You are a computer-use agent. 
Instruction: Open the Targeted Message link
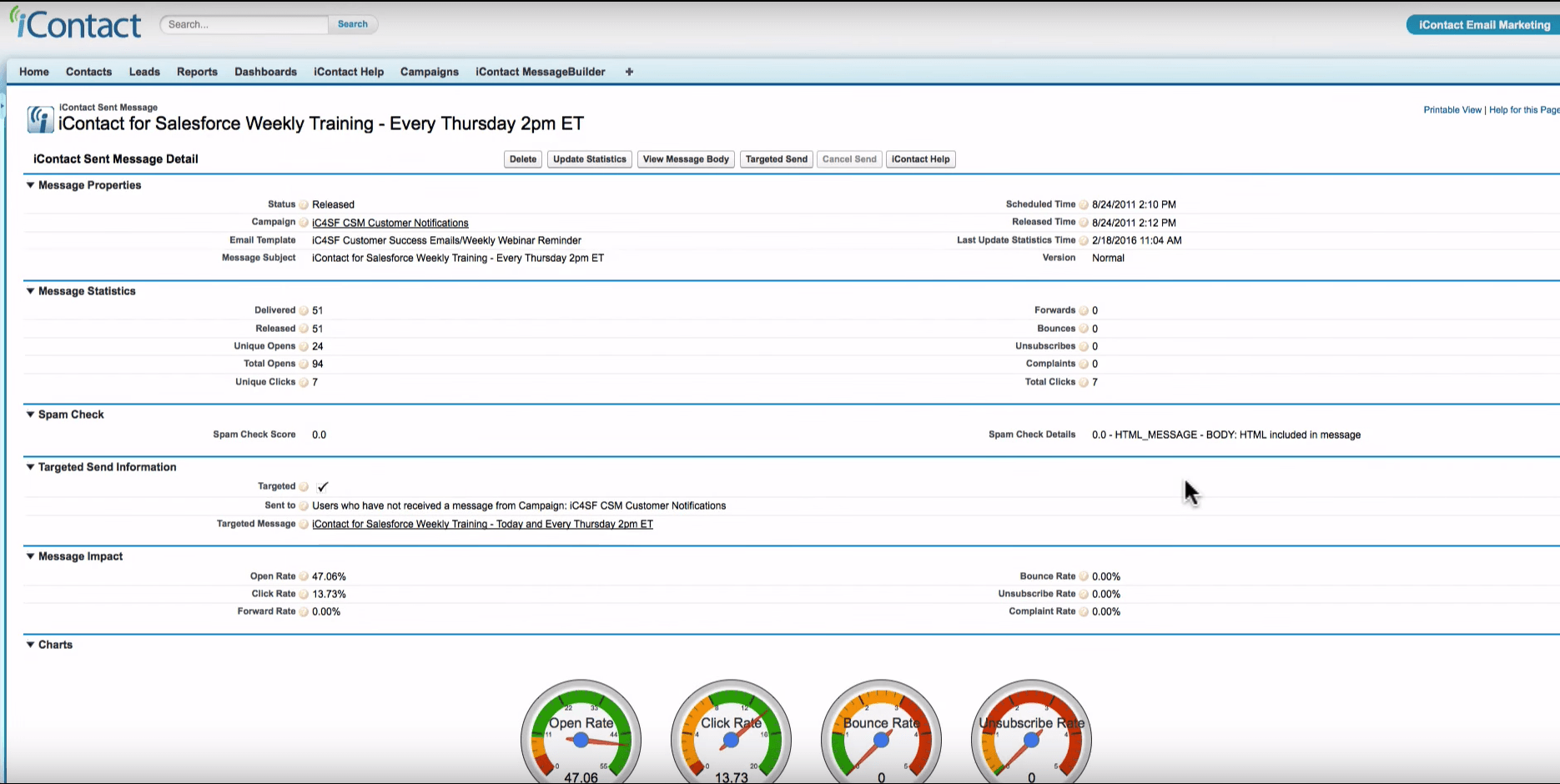[x=483, y=525]
